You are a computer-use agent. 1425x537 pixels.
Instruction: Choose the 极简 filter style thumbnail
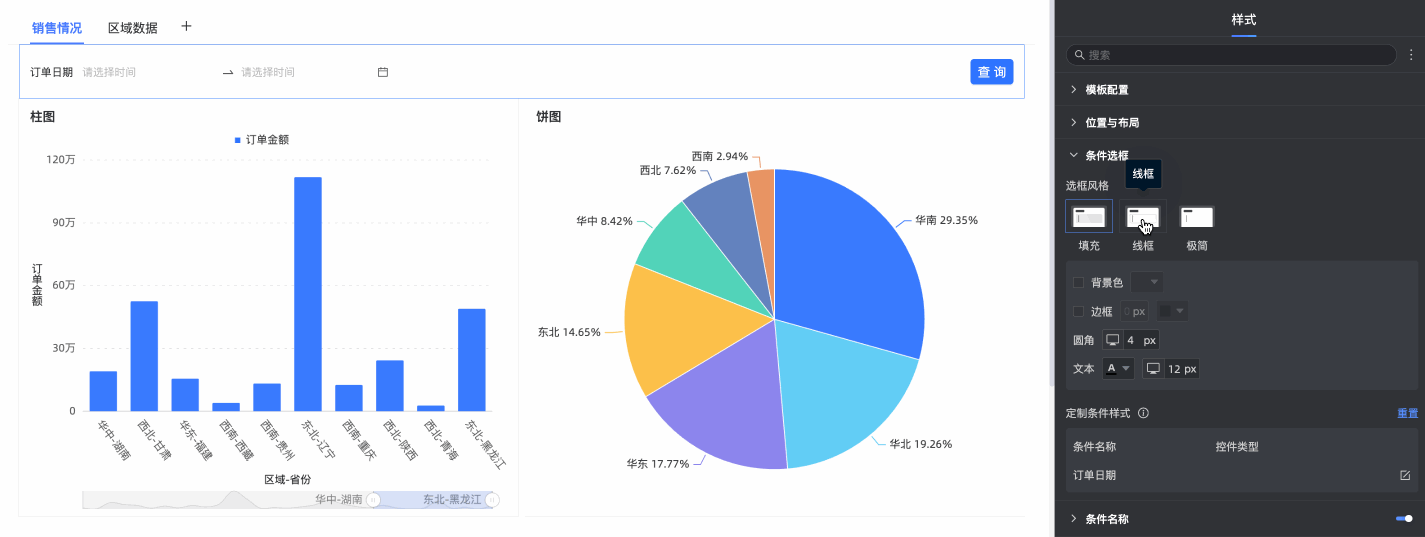(1197, 216)
